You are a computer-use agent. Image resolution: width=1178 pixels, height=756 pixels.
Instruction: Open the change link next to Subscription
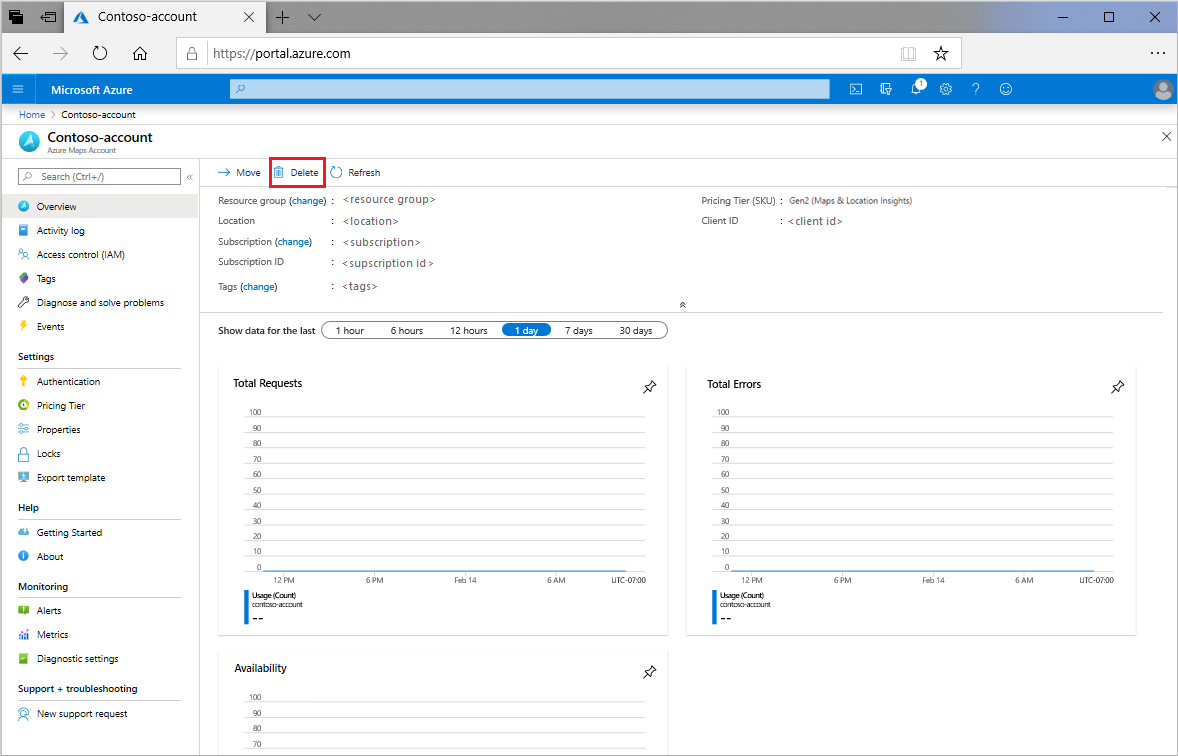click(293, 241)
